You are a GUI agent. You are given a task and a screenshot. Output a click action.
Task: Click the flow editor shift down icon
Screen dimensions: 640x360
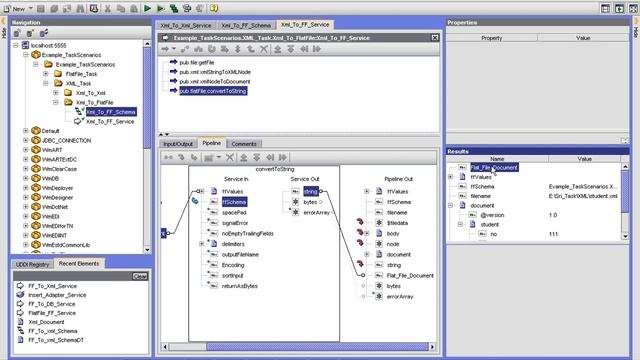[x=291, y=49]
